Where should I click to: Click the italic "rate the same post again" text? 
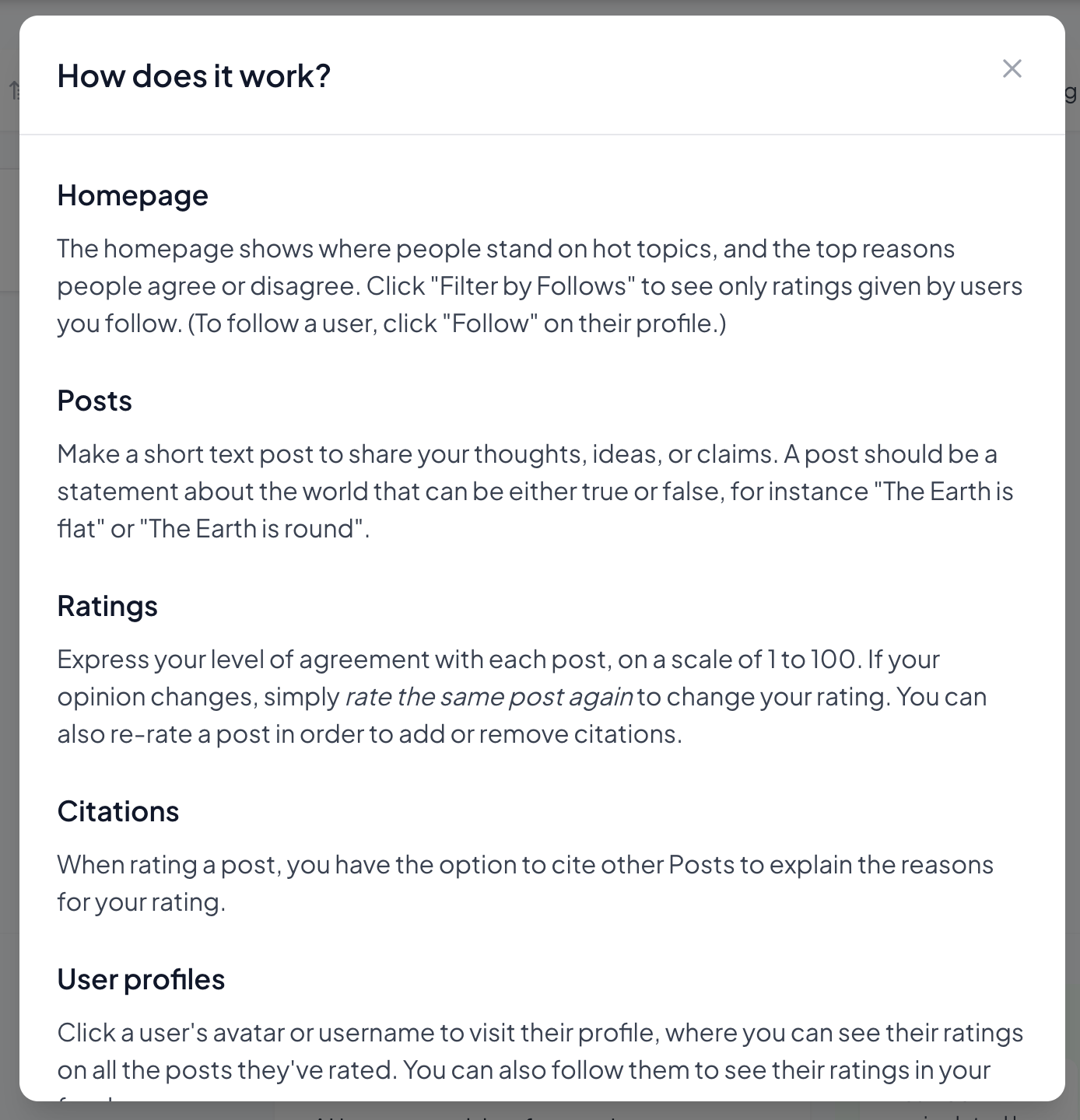point(489,696)
